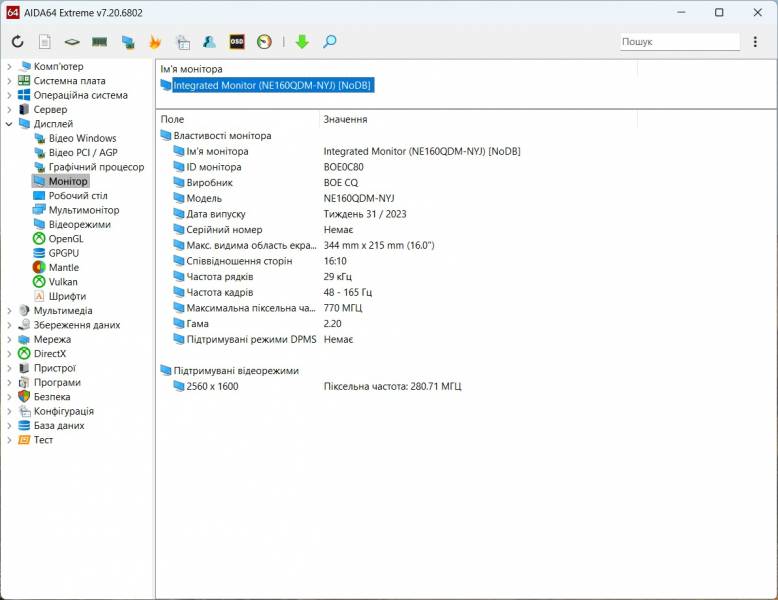The image size is (778, 600).
Task: Open the Шрифти tree item
Action: (67, 296)
